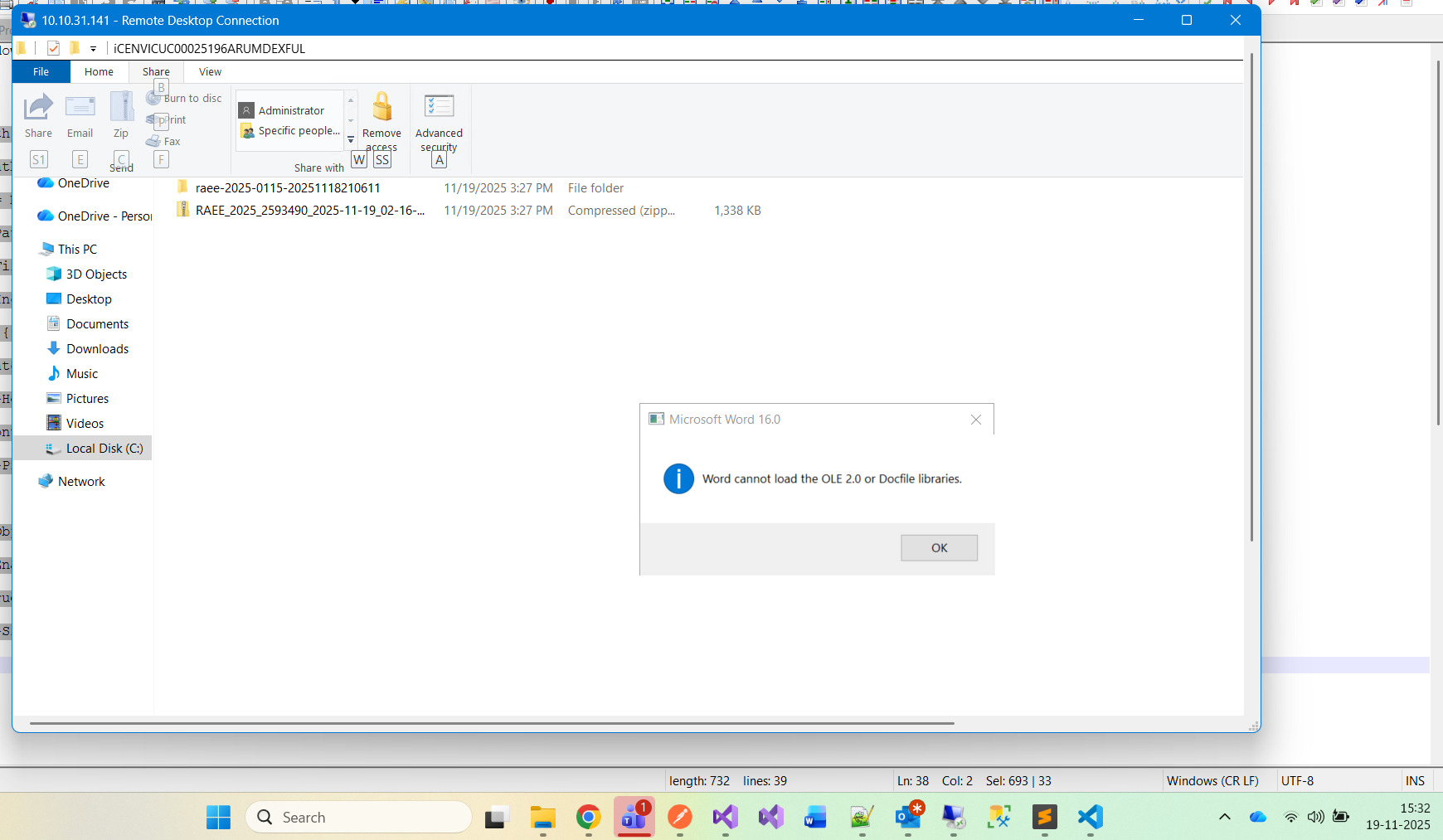Select the raee-2025-0115 folder

287,188
